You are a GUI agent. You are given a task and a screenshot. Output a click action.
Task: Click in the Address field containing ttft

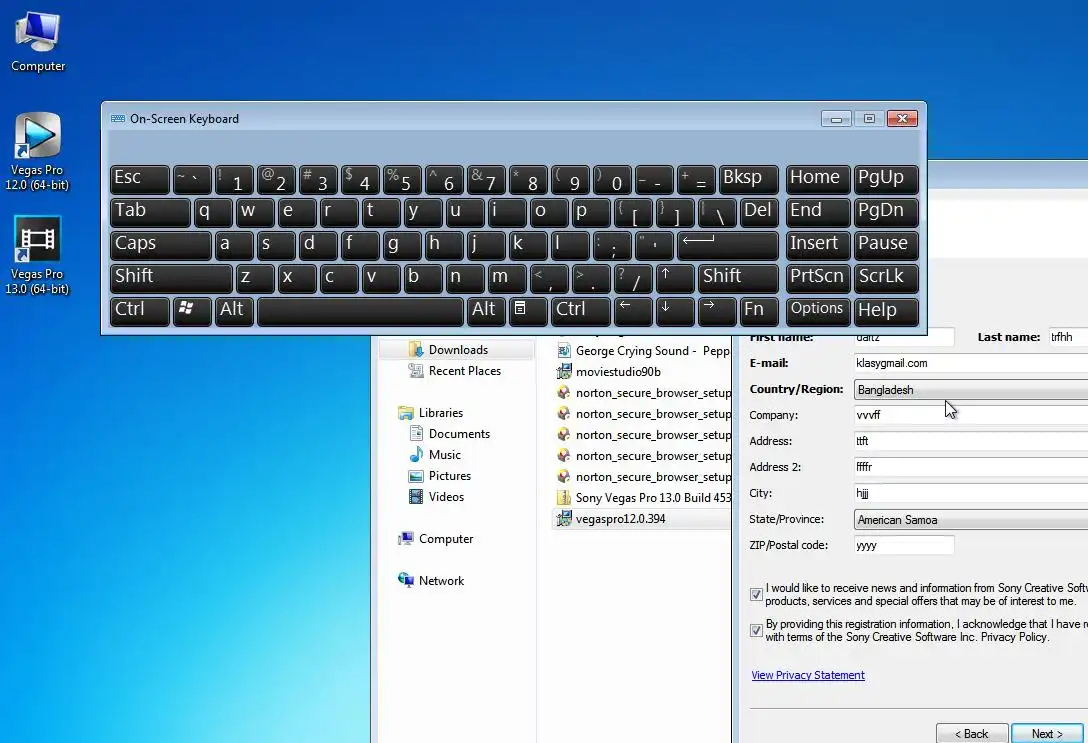pyautogui.click(x=971, y=441)
